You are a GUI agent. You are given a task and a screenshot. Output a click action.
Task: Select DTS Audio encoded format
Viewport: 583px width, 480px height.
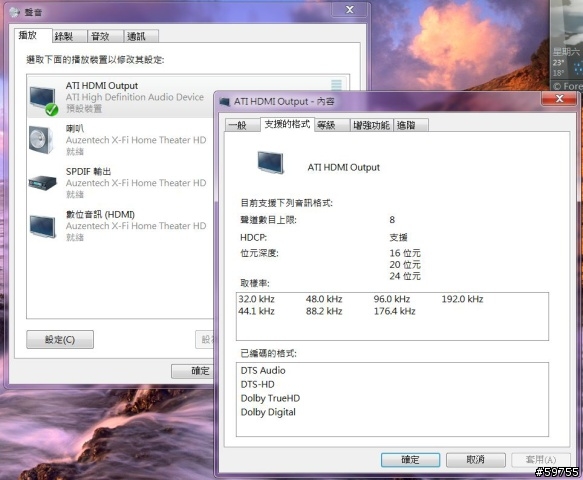(263, 370)
